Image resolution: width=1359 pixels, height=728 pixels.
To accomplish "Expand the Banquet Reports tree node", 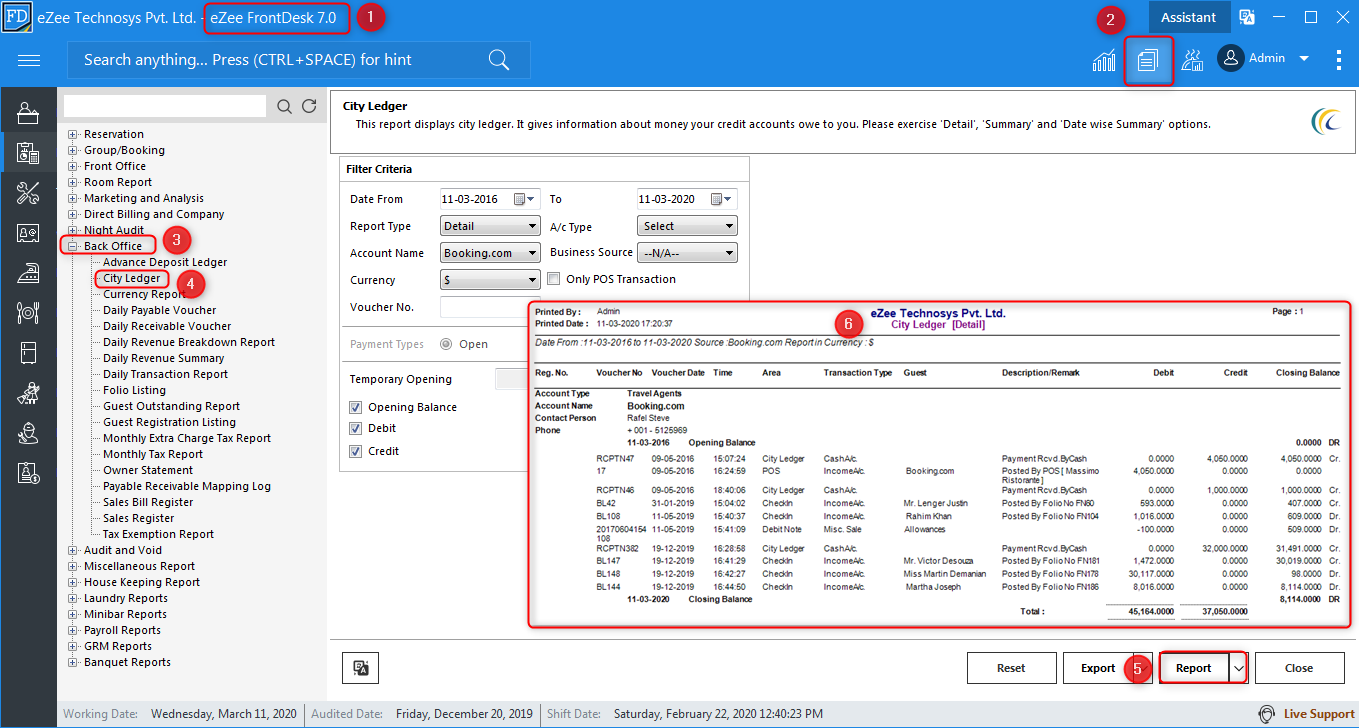I will click(73, 662).
